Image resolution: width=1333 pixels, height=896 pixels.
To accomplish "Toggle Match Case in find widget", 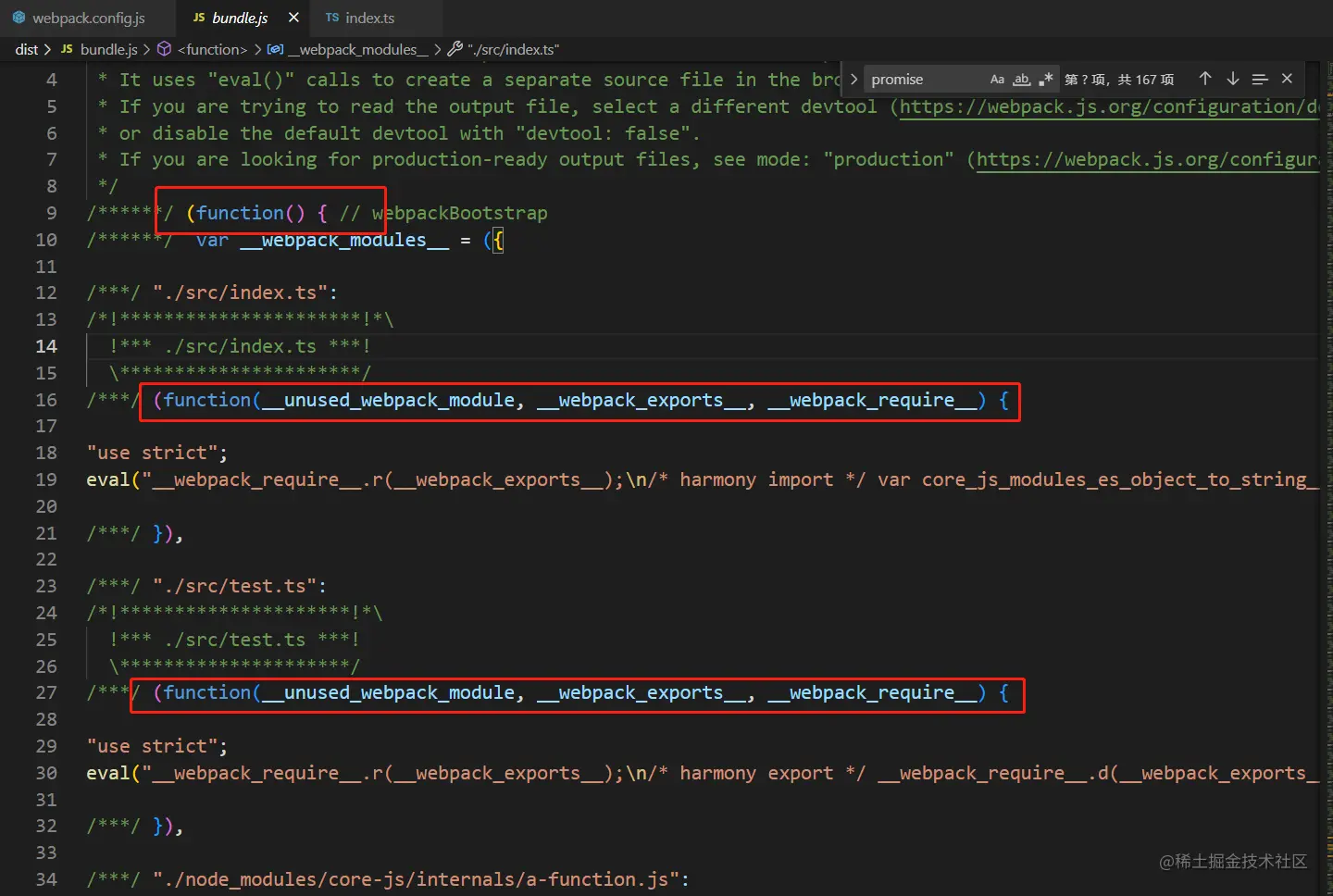I will coord(997,80).
